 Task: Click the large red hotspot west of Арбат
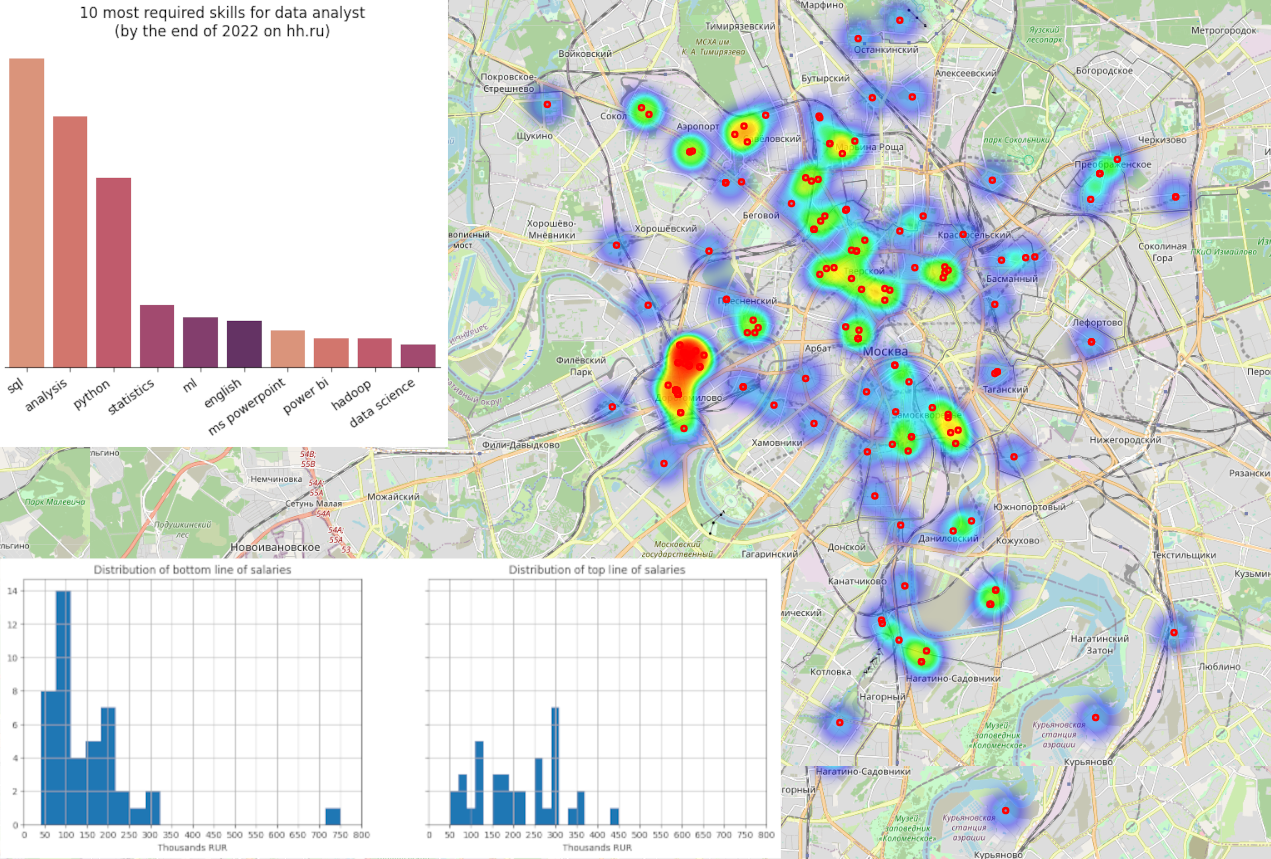[x=688, y=358]
